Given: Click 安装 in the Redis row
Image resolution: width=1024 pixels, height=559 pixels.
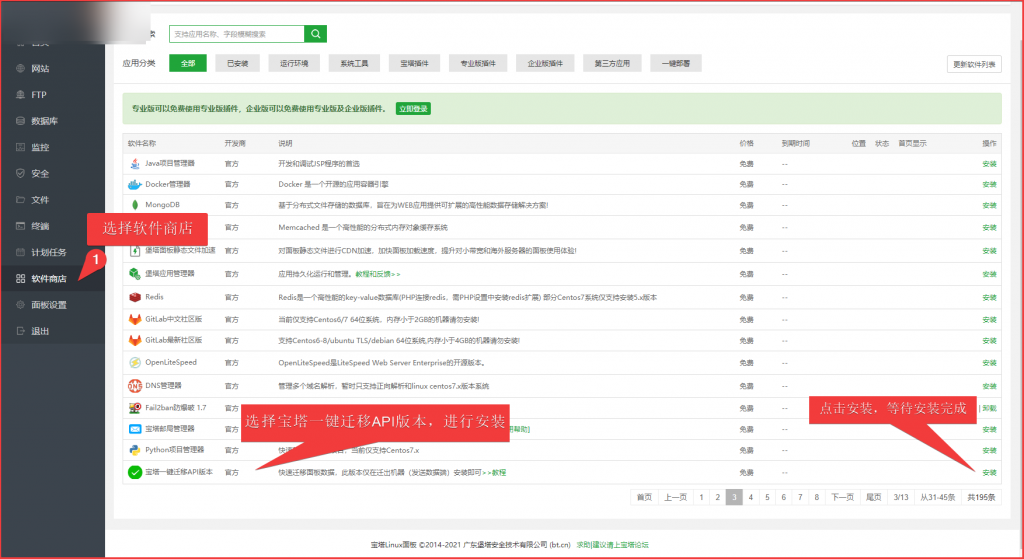Looking at the screenshot, I should click(x=989, y=298).
